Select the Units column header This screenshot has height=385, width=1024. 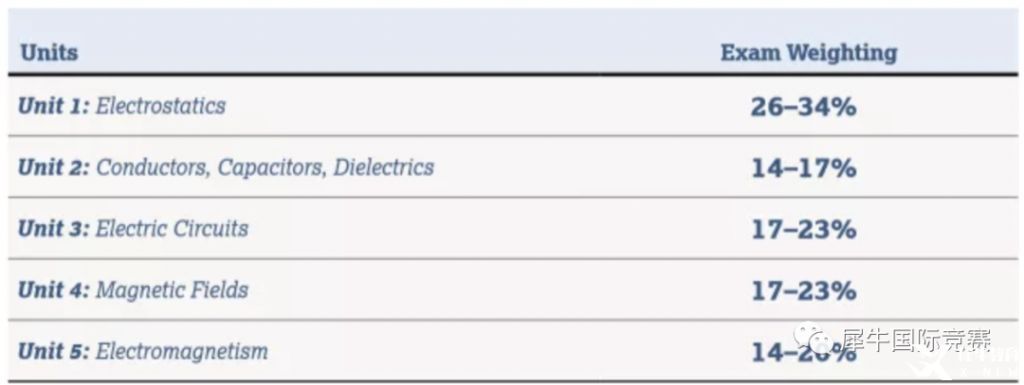49,52
